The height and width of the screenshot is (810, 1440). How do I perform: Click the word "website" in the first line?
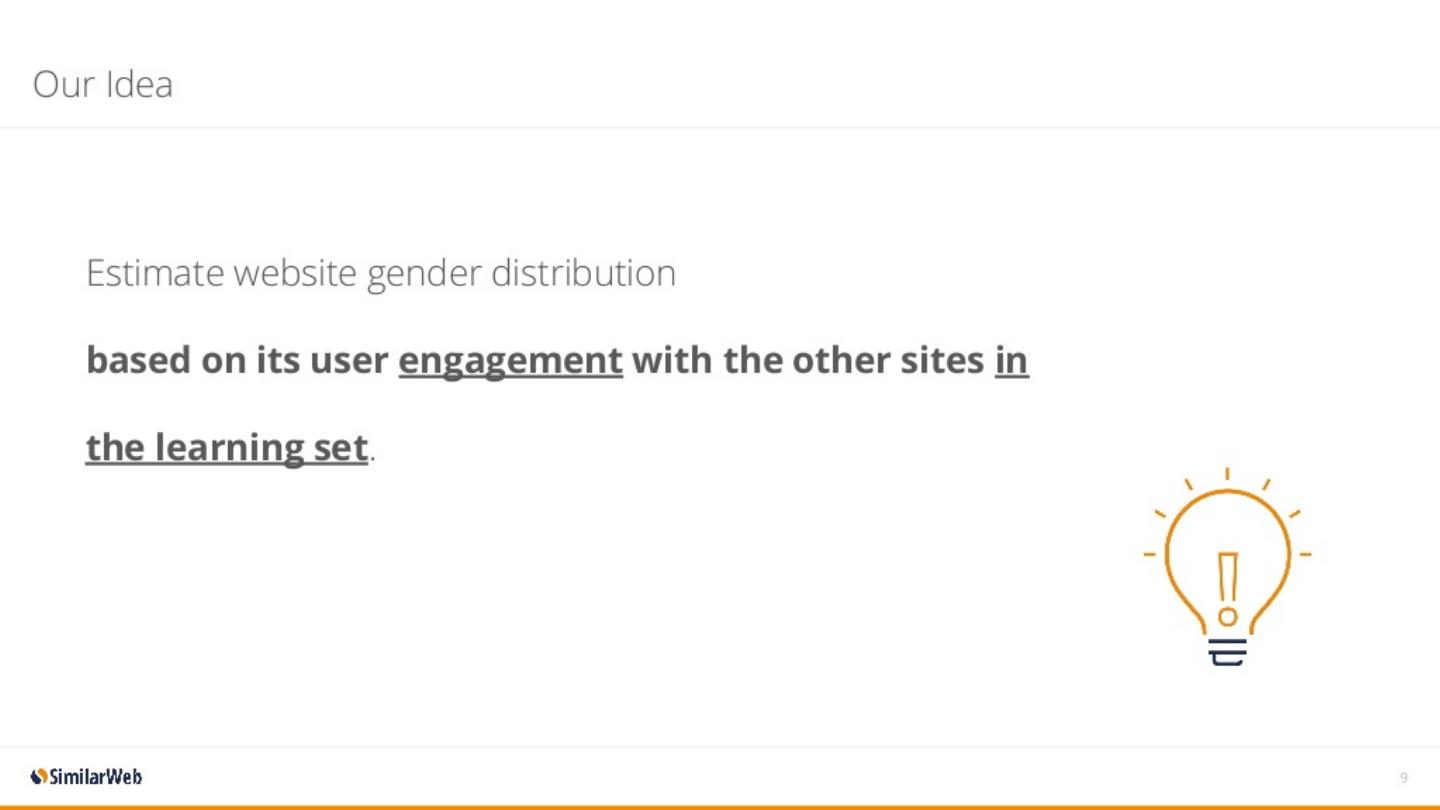[295, 273]
